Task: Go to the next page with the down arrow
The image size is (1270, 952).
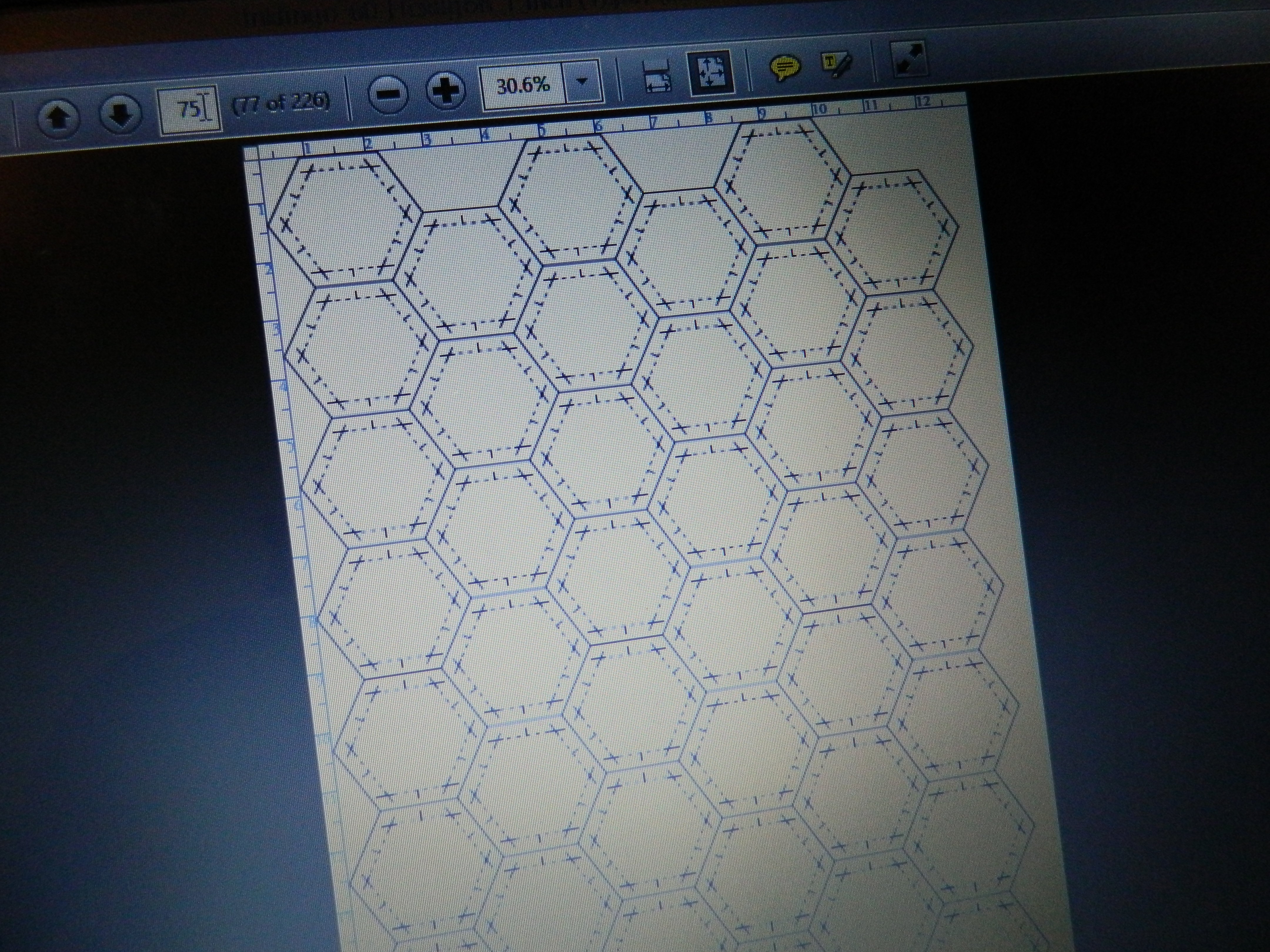Action: coord(121,114)
